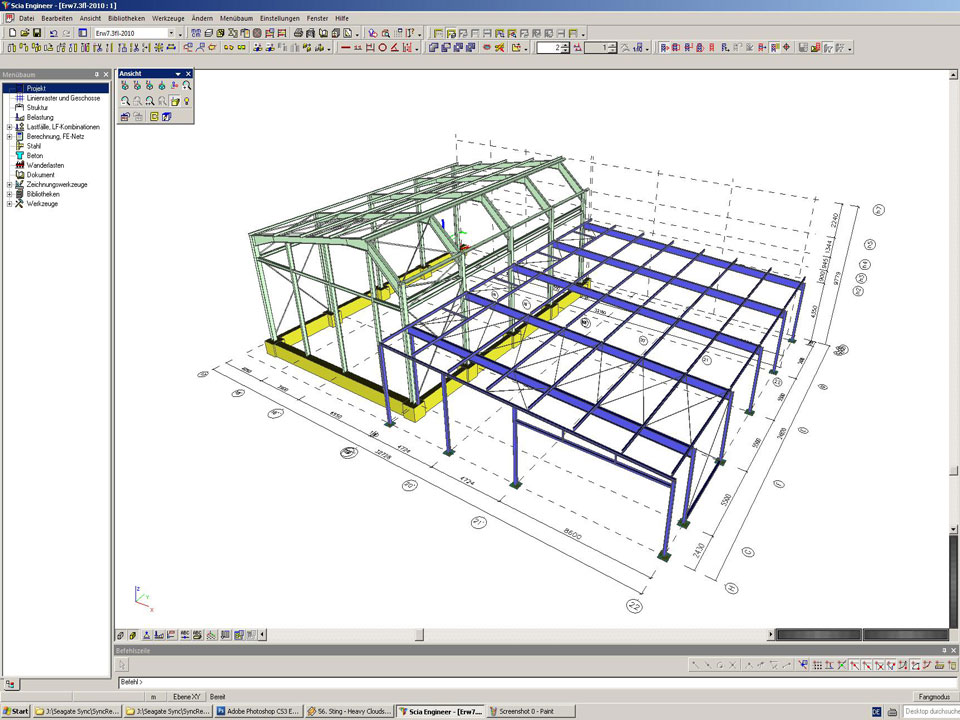Expand the Lastfälle, LF-Kombinationen tree node
This screenshot has height=720, width=960.
point(9,127)
